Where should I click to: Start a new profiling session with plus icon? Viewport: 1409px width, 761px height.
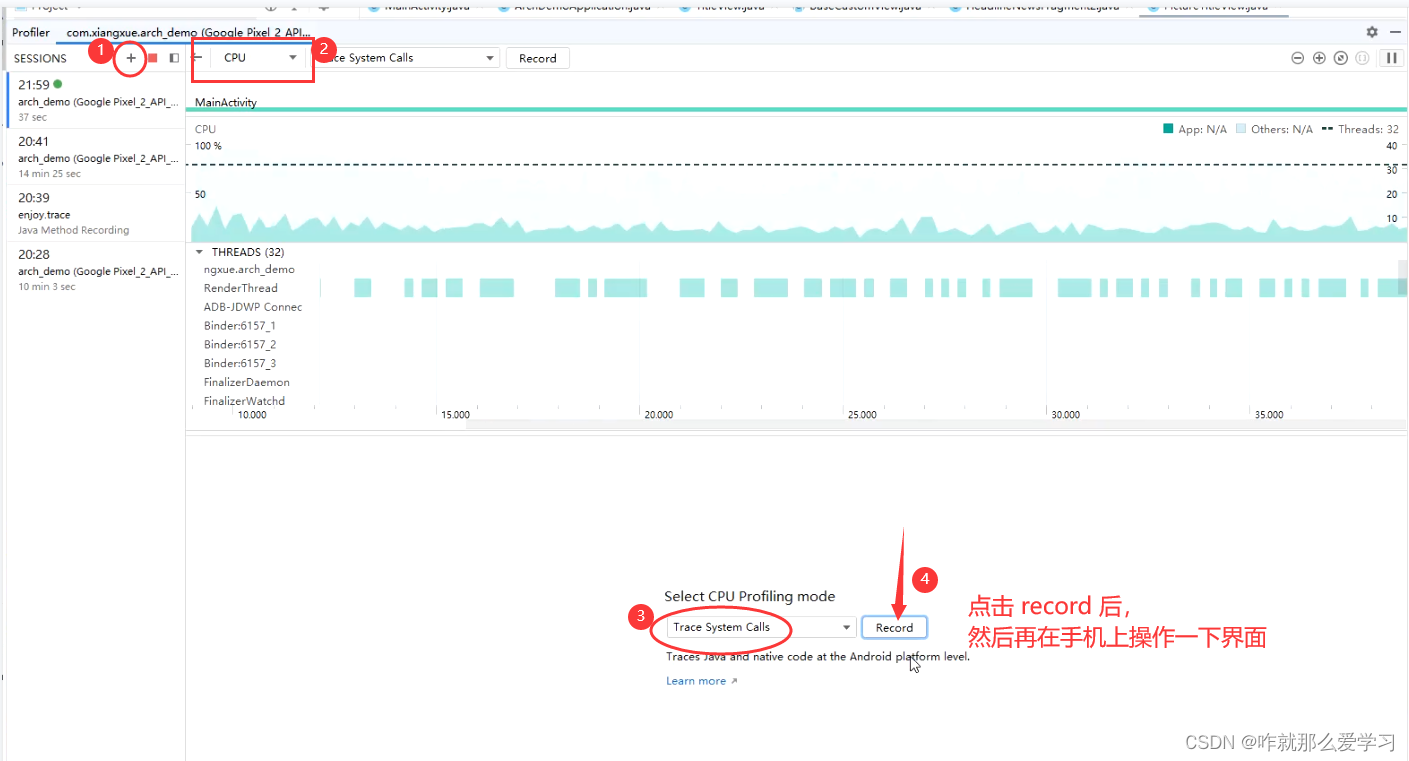pos(131,58)
